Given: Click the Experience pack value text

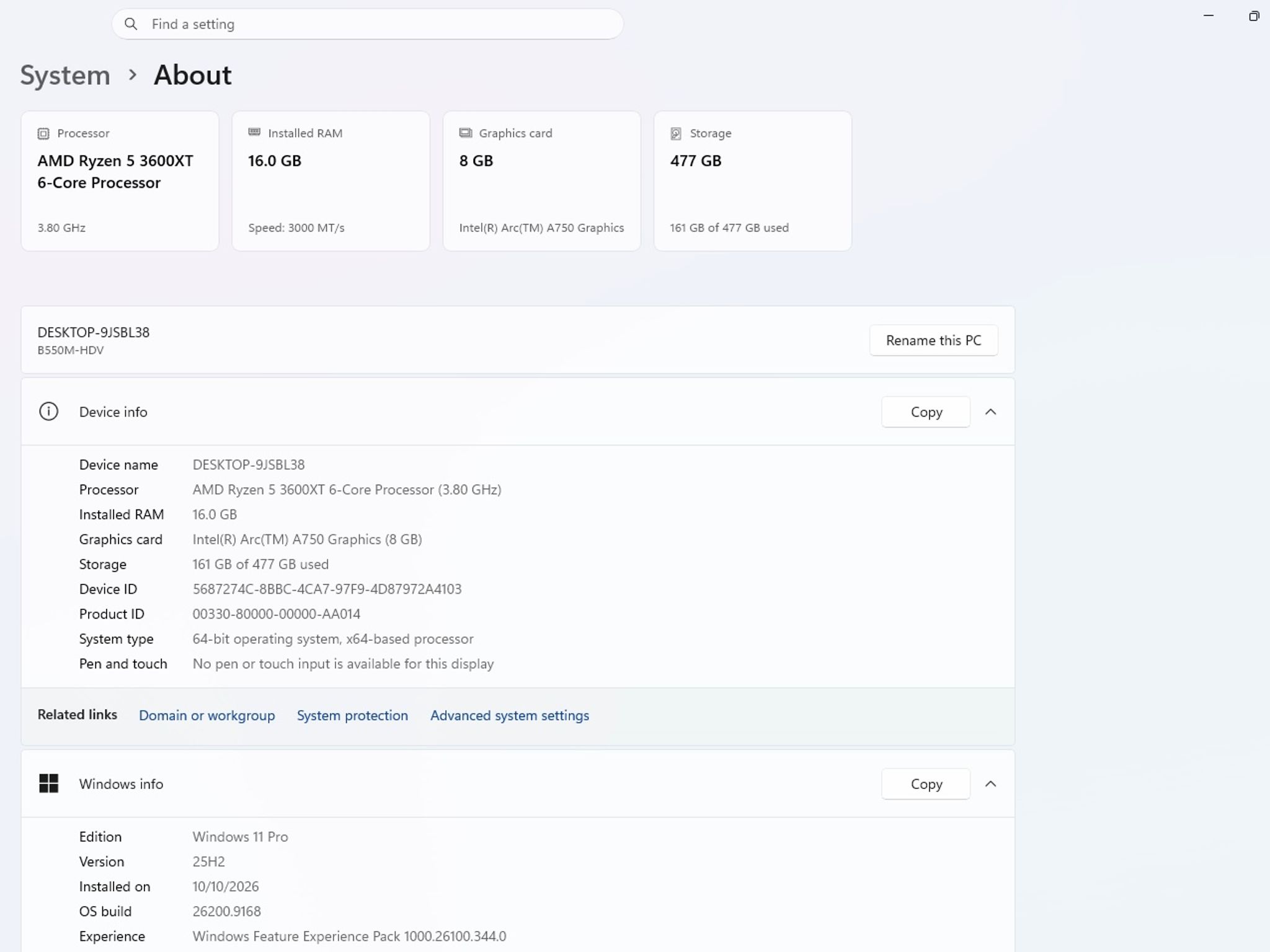Looking at the screenshot, I should click(349, 936).
